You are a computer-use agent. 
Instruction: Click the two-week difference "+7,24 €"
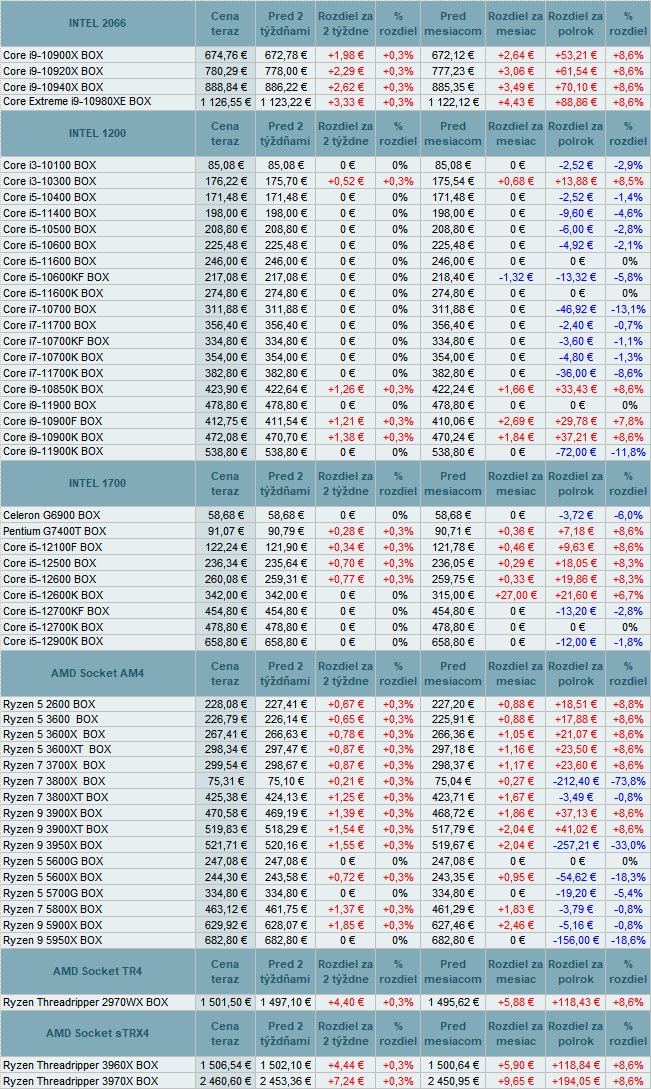click(x=345, y=1081)
